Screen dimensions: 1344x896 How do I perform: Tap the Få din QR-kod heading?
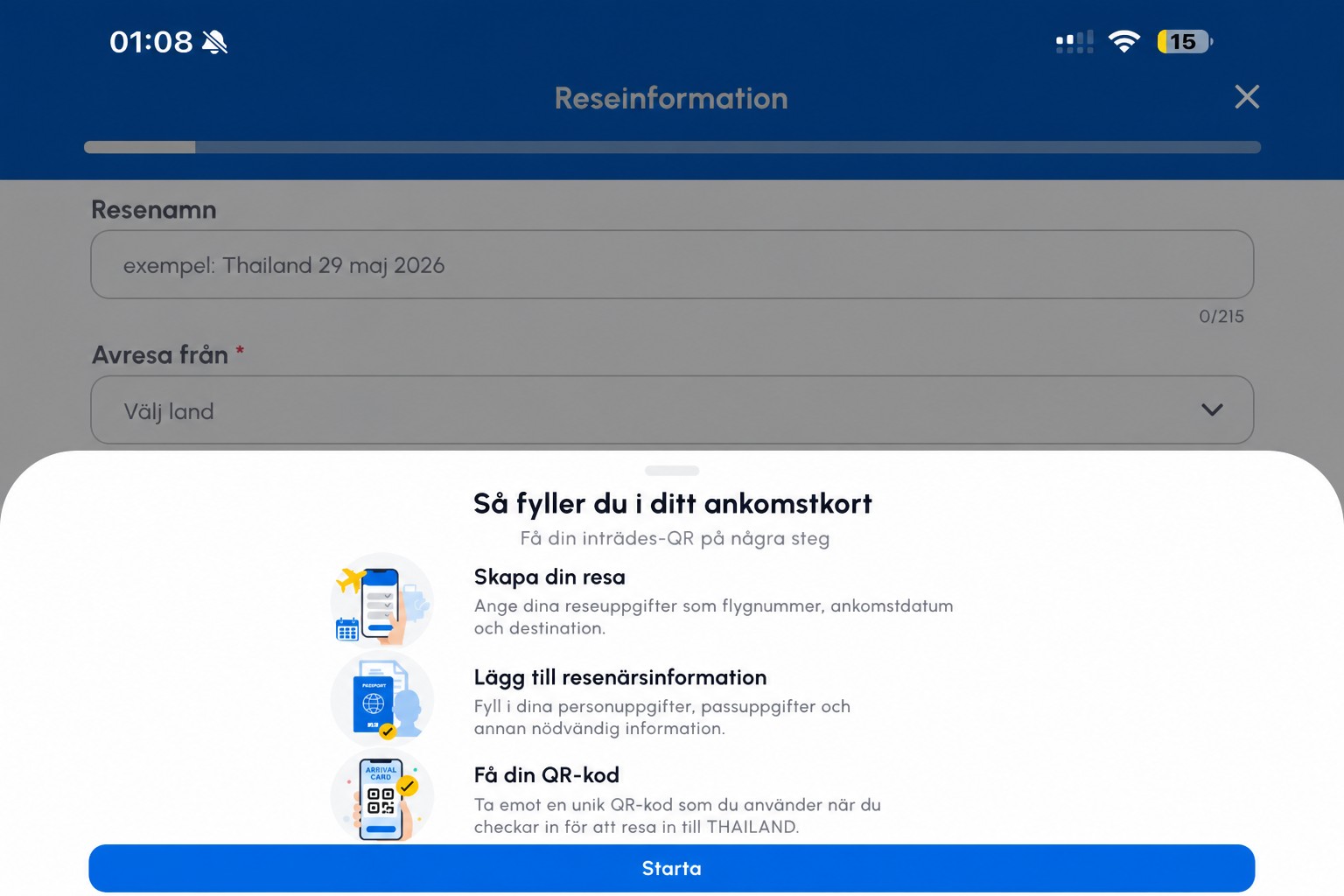click(547, 774)
